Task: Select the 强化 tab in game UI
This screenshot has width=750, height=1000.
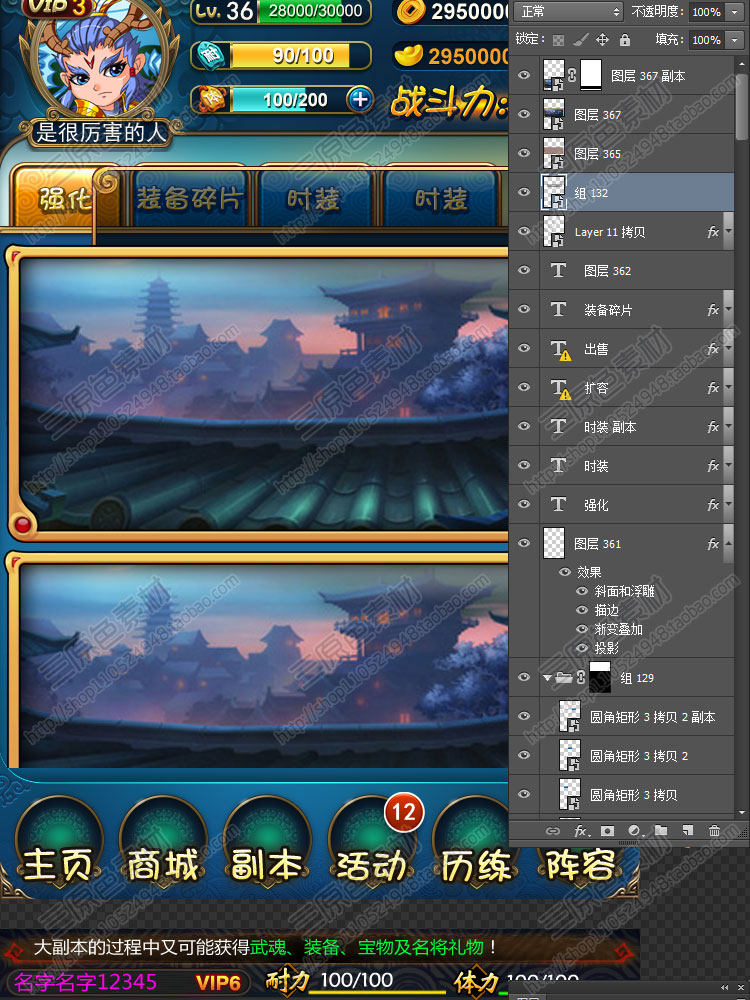Action: tap(64, 198)
